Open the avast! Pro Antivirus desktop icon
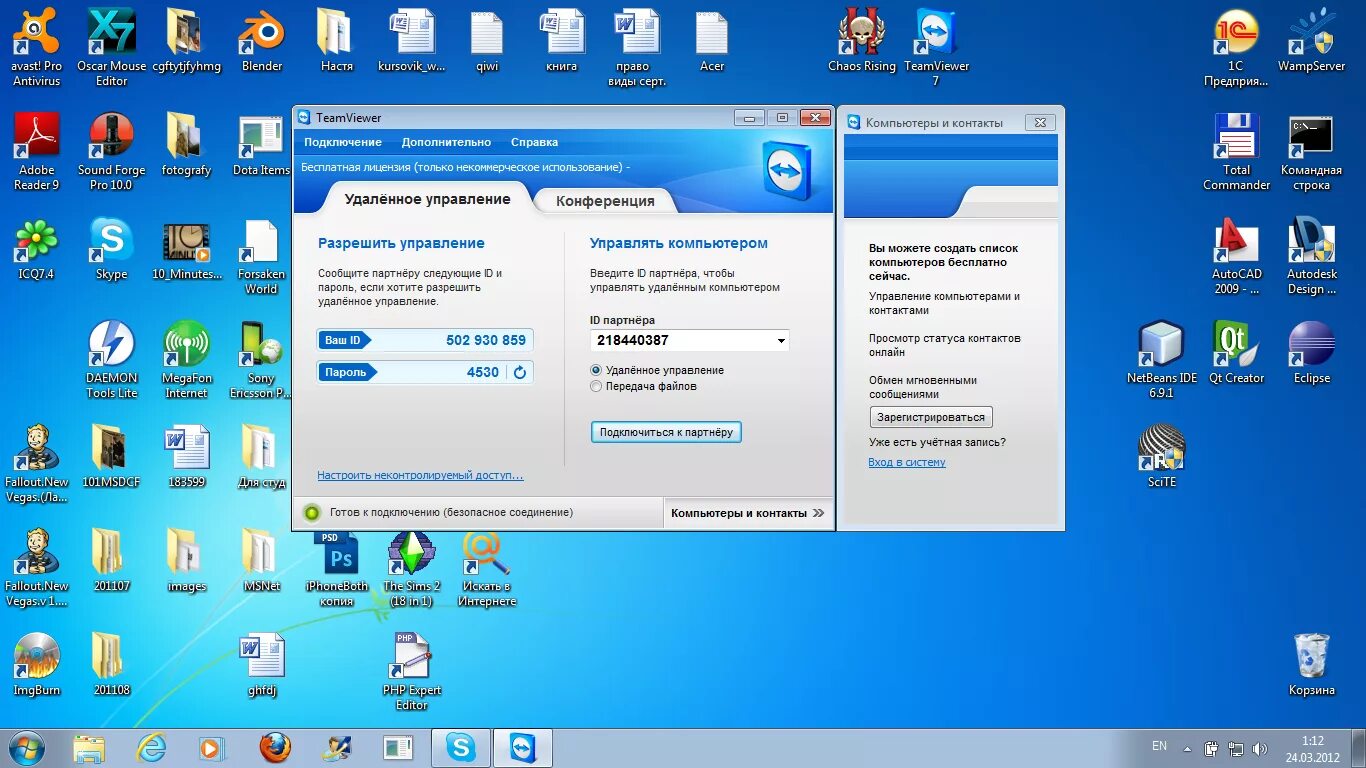The height and width of the screenshot is (768, 1366). (x=36, y=47)
